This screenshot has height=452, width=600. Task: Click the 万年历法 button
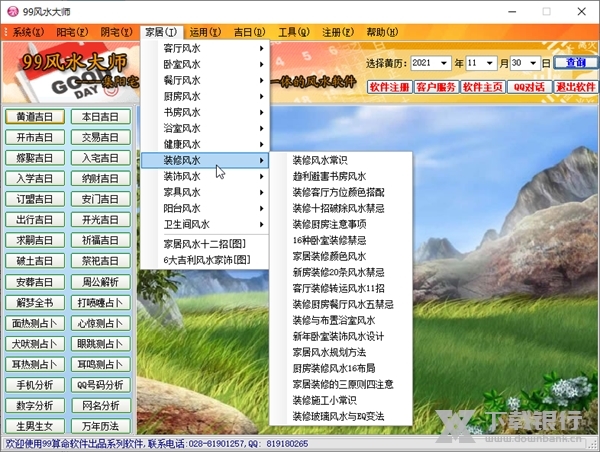(x=101, y=426)
